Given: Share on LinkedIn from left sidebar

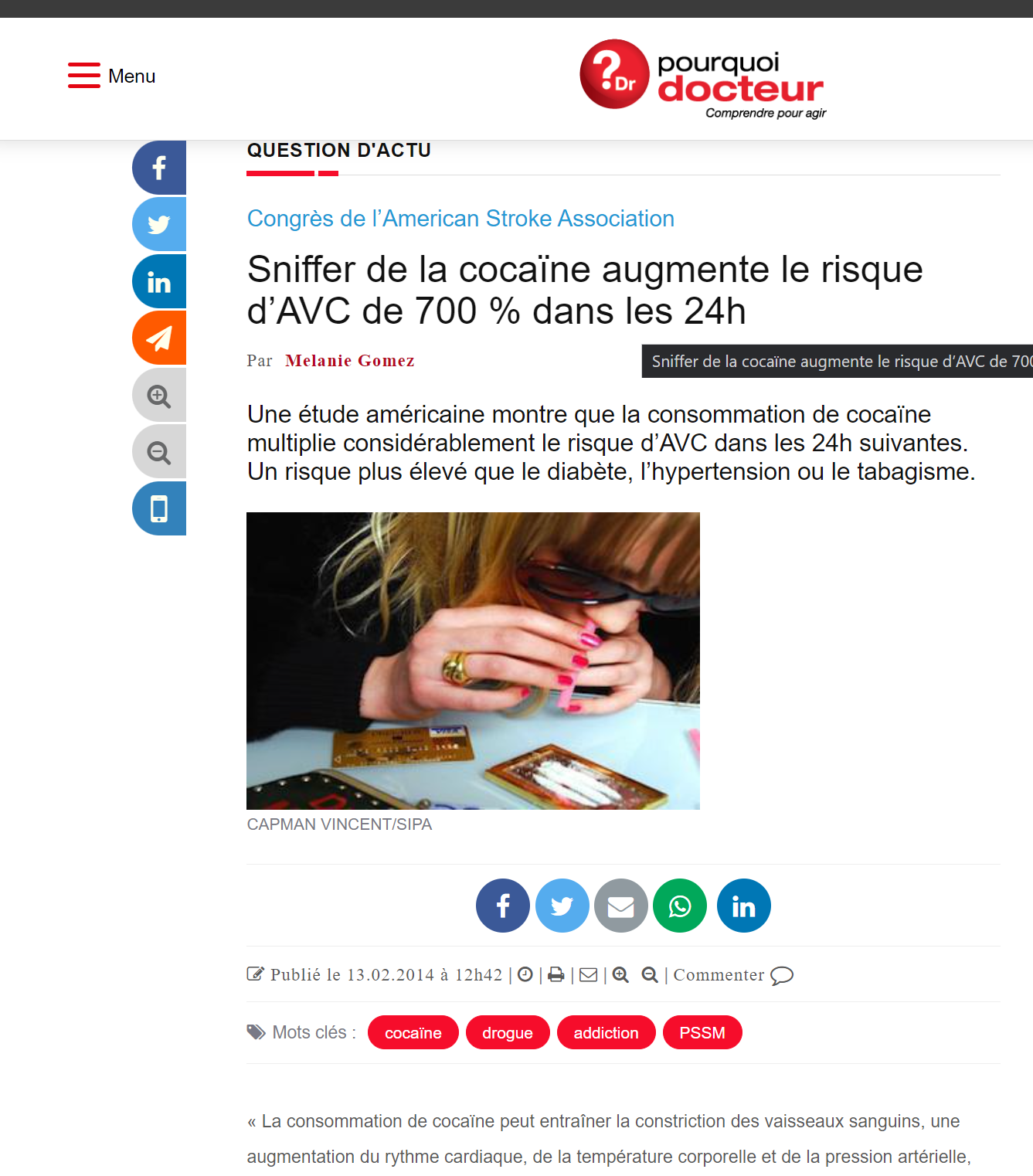Looking at the screenshot, I should pyautogui.click(x=159, y=281).
